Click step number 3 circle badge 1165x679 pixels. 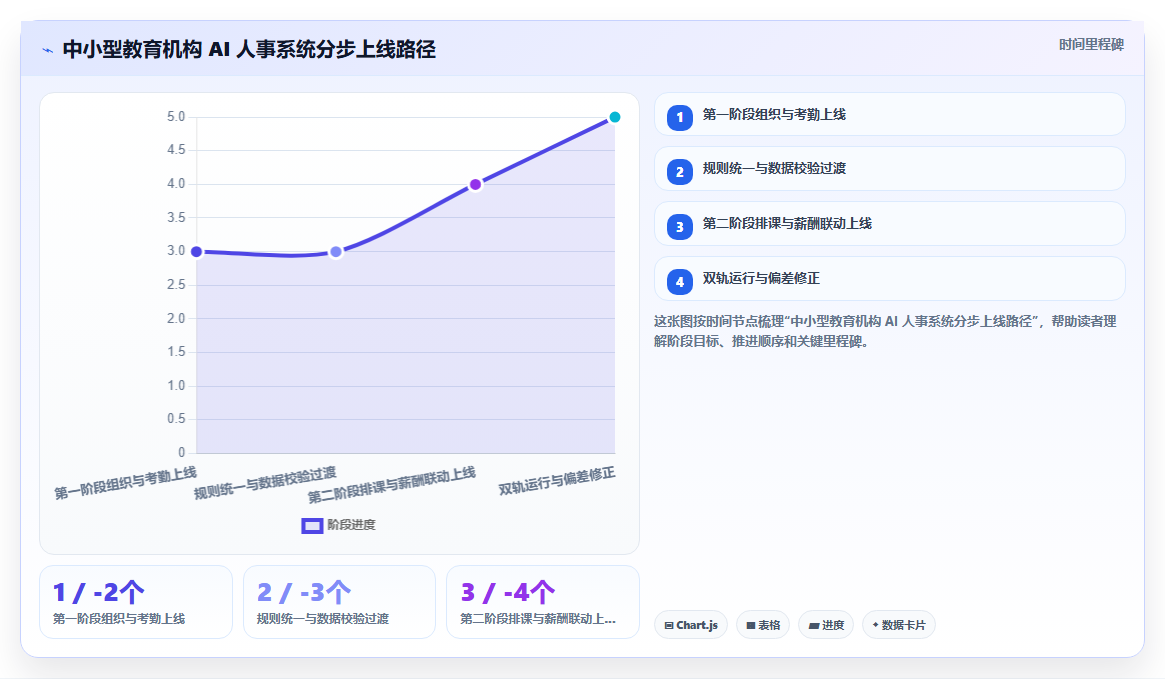click(x=679, y=227)
